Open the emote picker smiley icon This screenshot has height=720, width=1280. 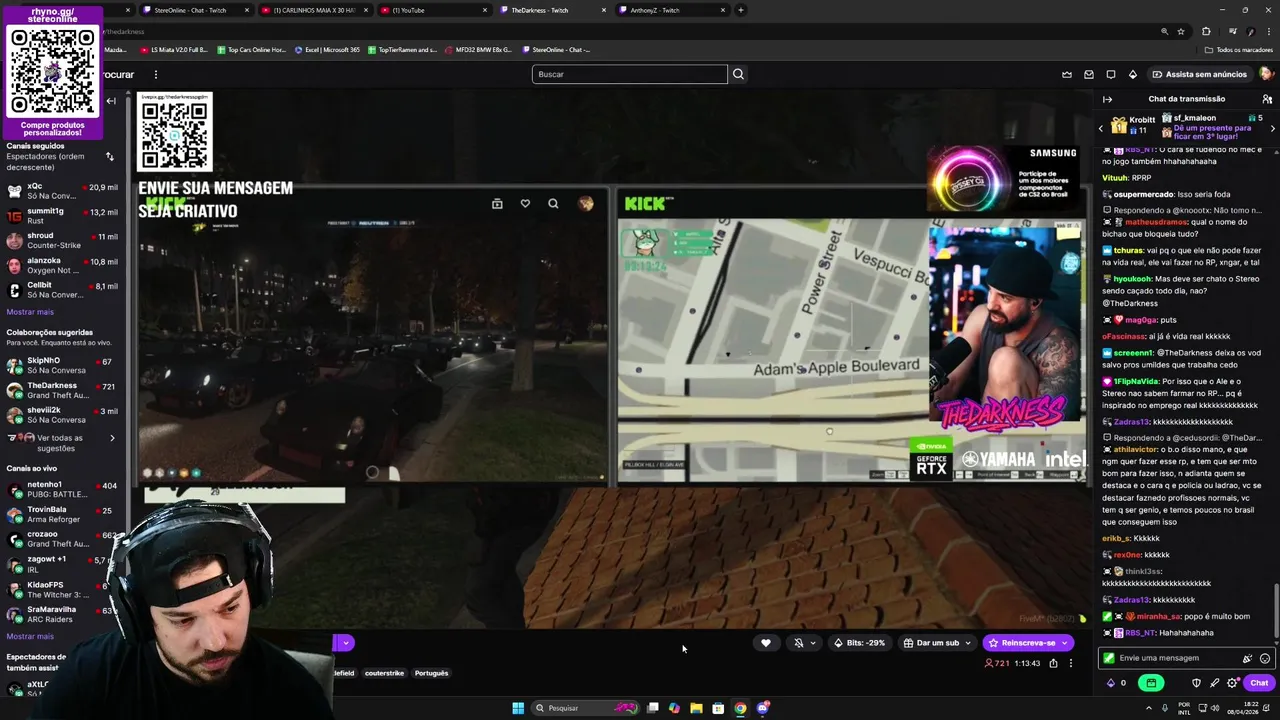[x=1265, y=658]
